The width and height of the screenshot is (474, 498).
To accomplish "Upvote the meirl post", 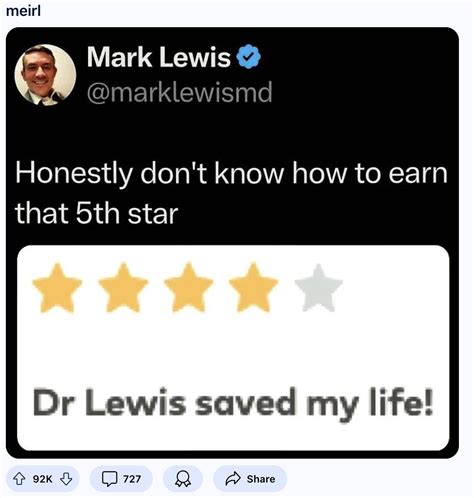I will [19, 479].
